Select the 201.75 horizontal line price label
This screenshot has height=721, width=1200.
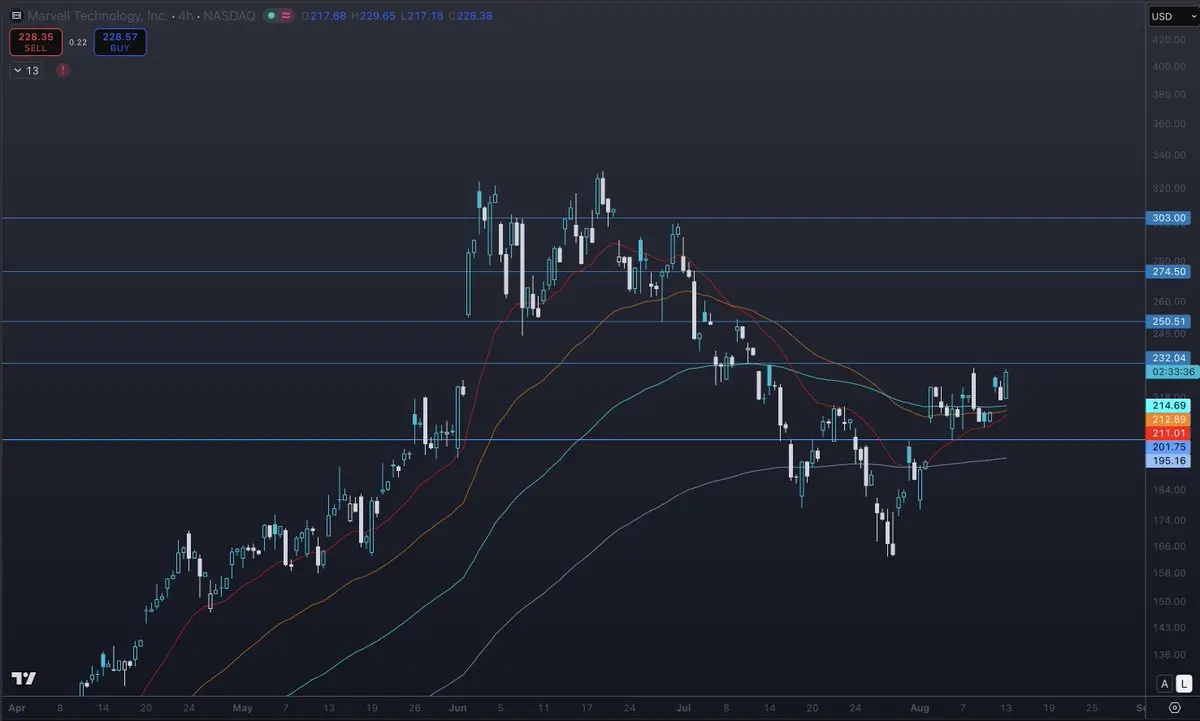tap(1167, 447)
